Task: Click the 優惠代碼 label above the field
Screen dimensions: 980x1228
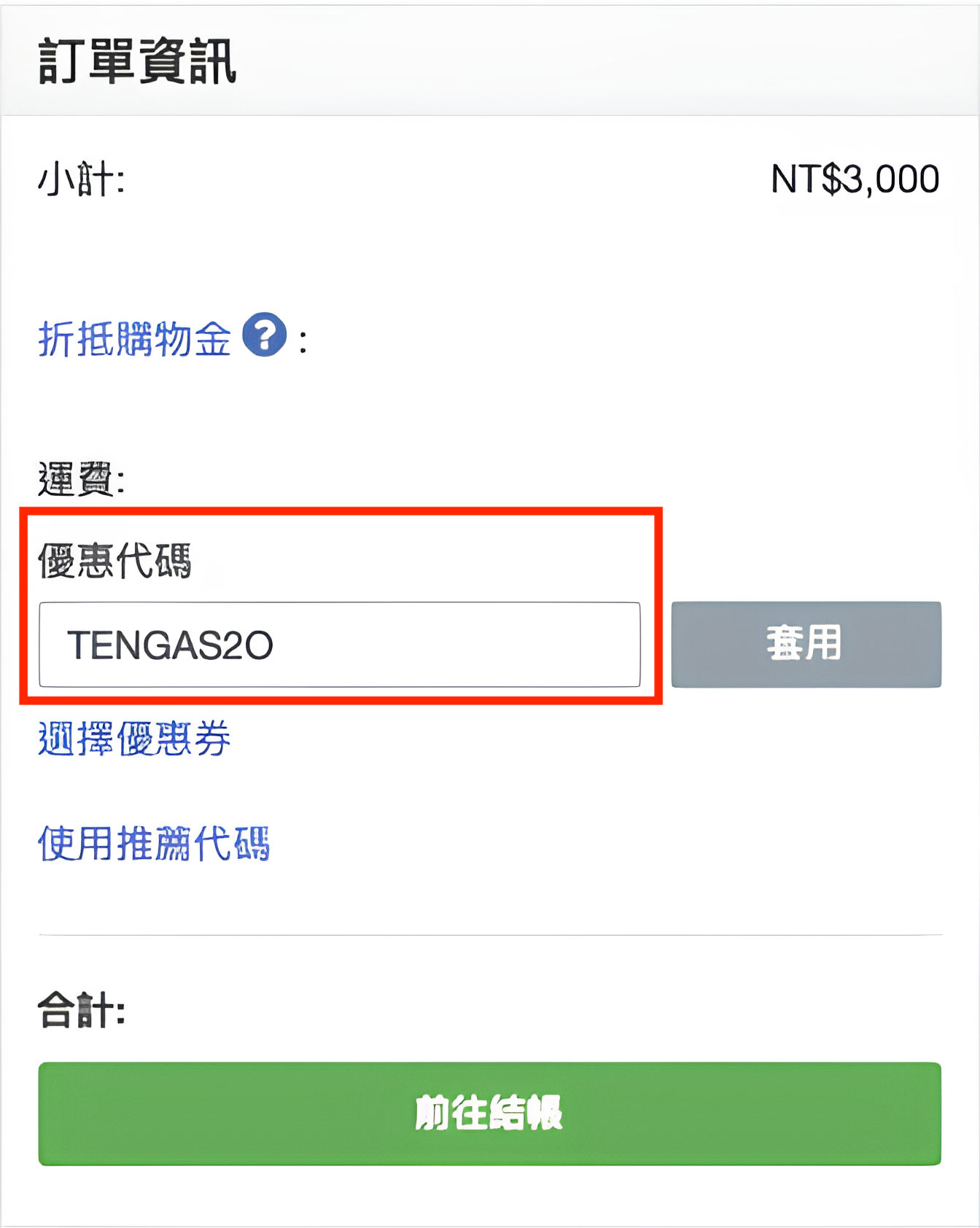Action: [114, 561]
